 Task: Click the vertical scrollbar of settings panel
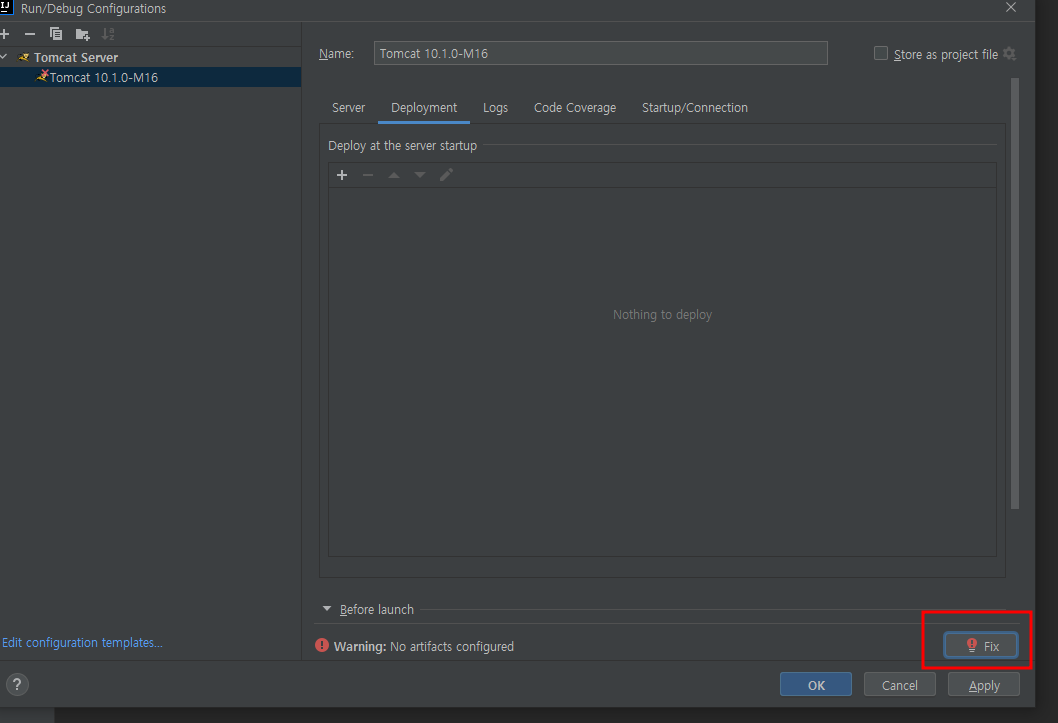click(1015, 293)
